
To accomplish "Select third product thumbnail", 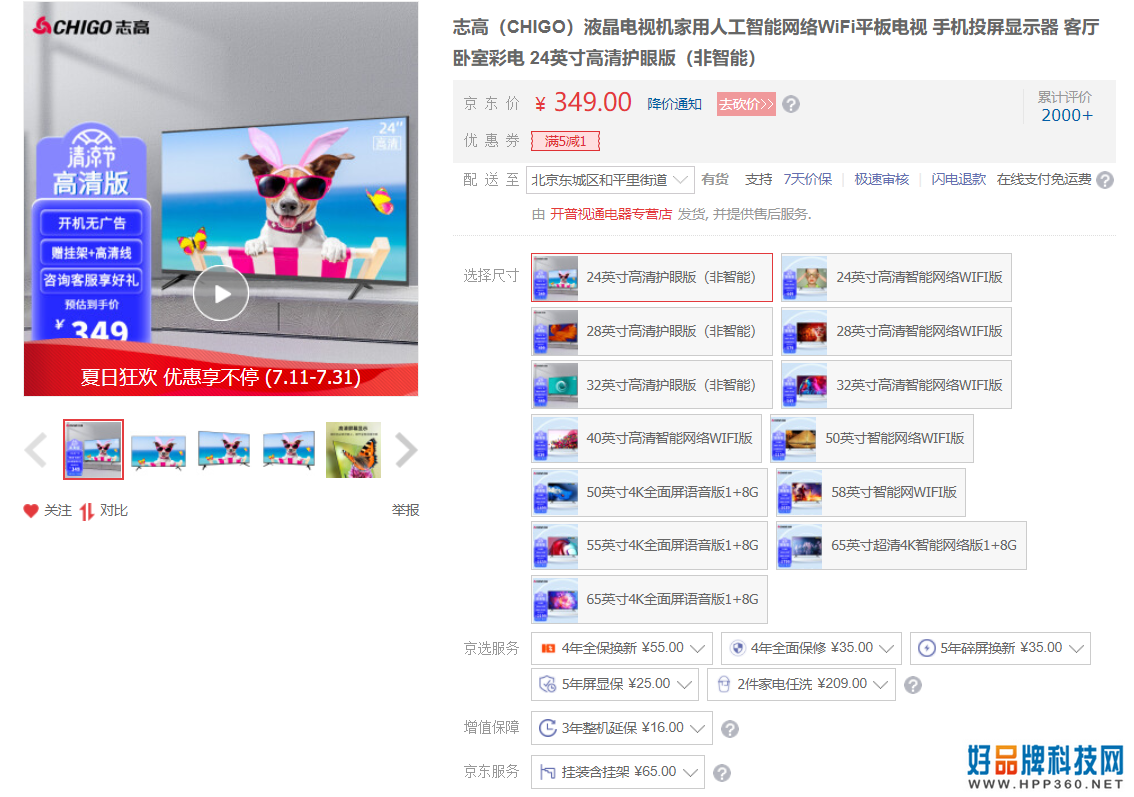I will (223, 450).
